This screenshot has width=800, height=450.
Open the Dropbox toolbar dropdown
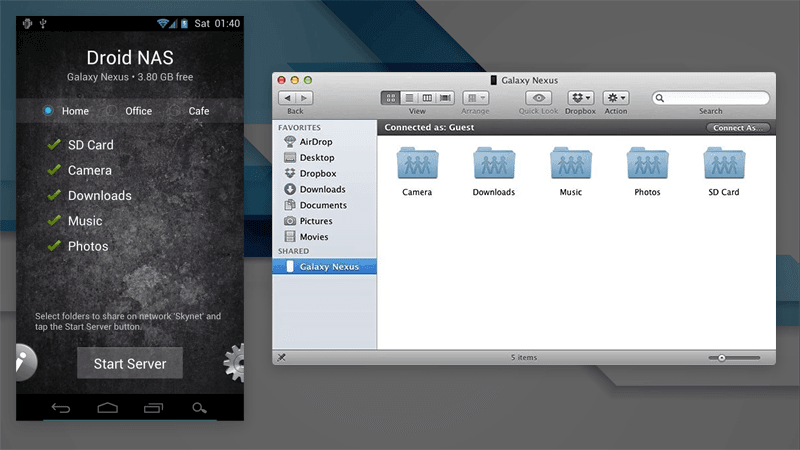[581, 98]
